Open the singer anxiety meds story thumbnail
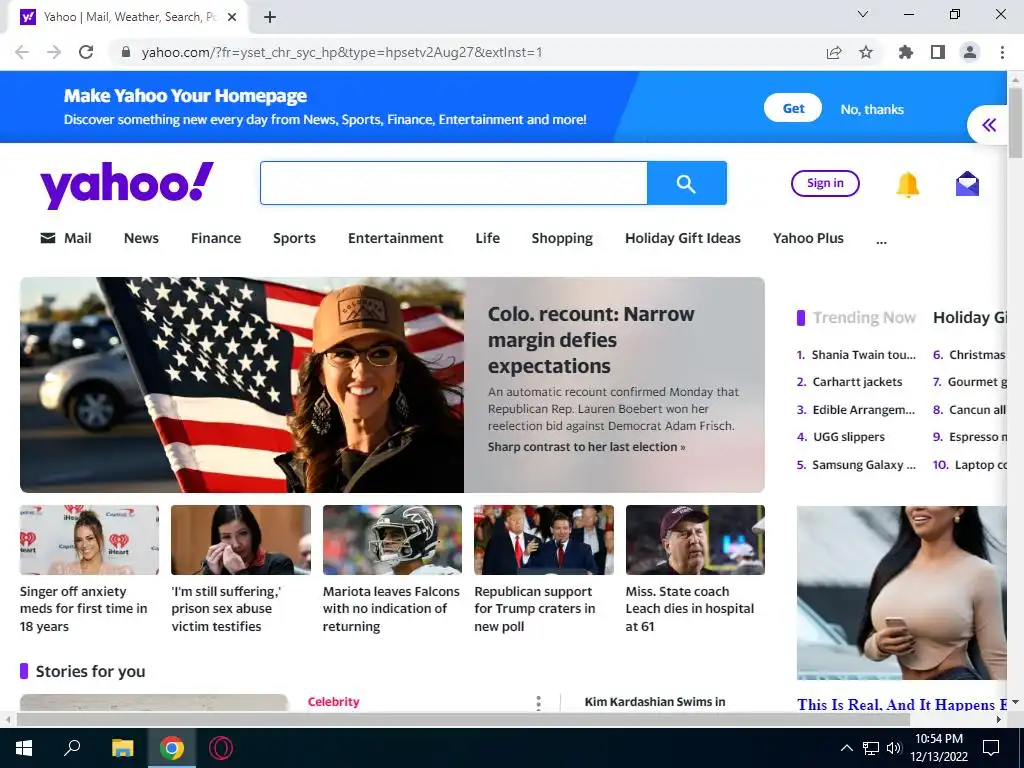The width and height of the screenshot is (1024, 768). tap(89, 539)
